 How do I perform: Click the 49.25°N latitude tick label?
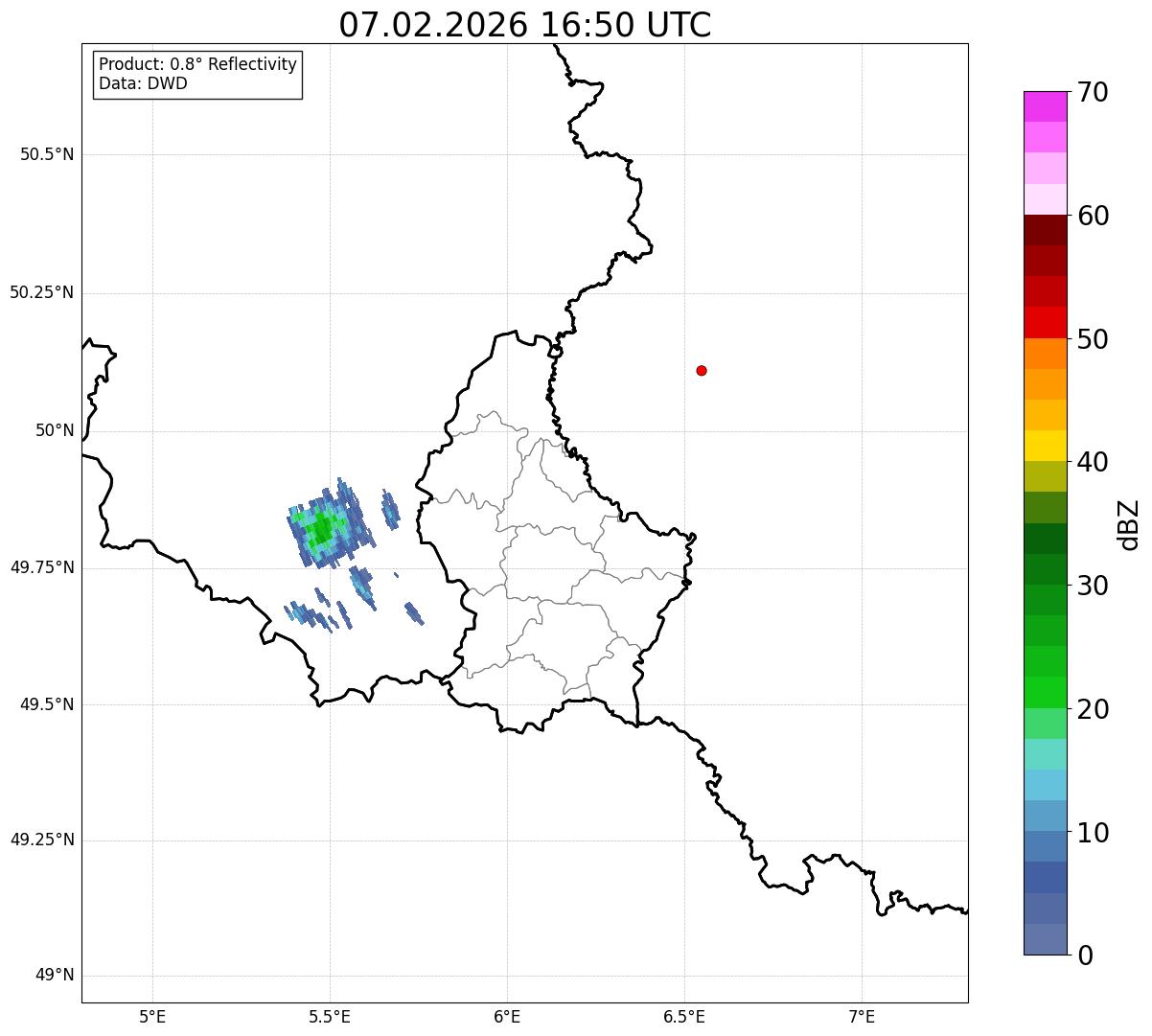[x=42, y=840]
